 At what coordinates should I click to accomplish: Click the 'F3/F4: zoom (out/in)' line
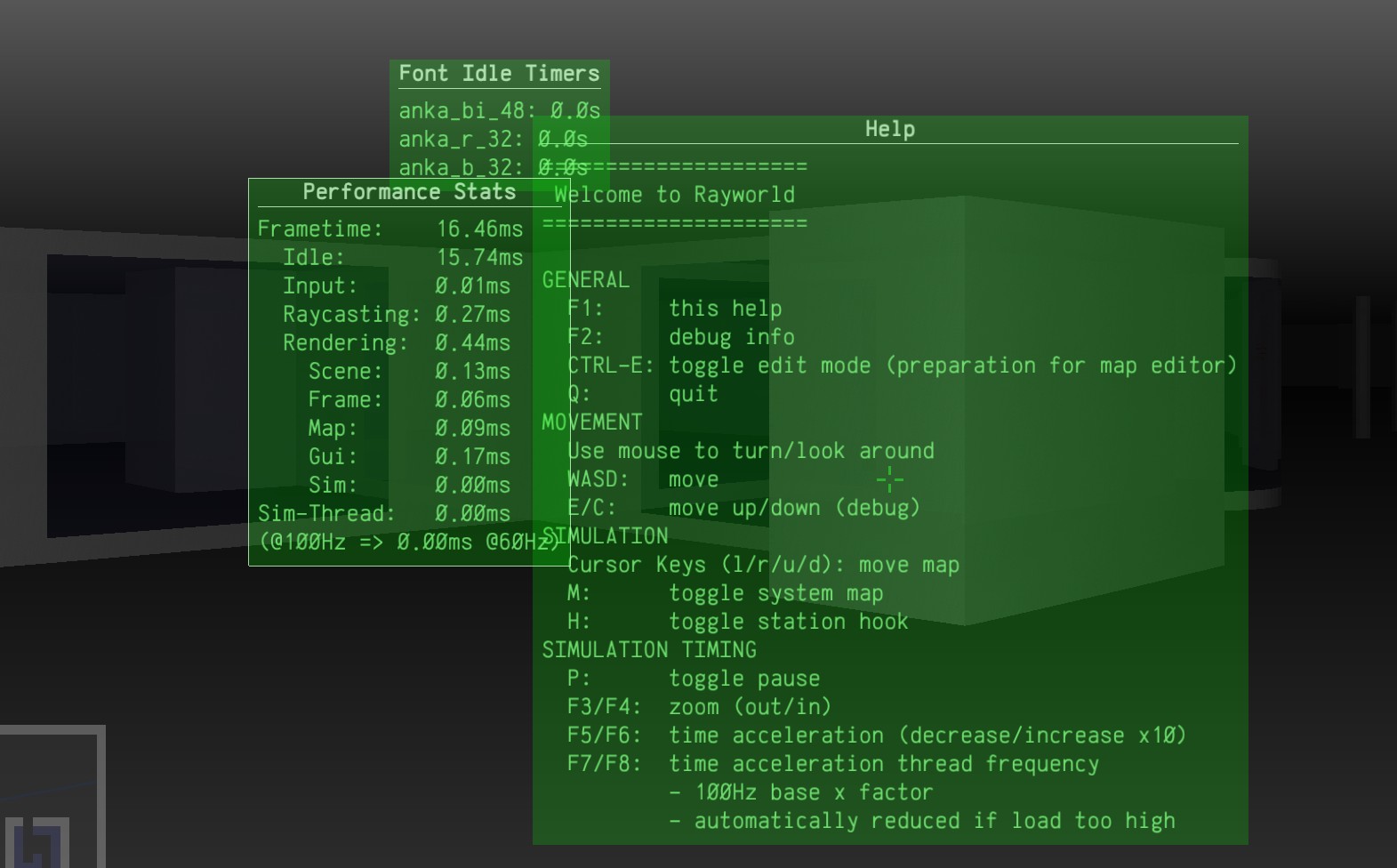(699, 707)
